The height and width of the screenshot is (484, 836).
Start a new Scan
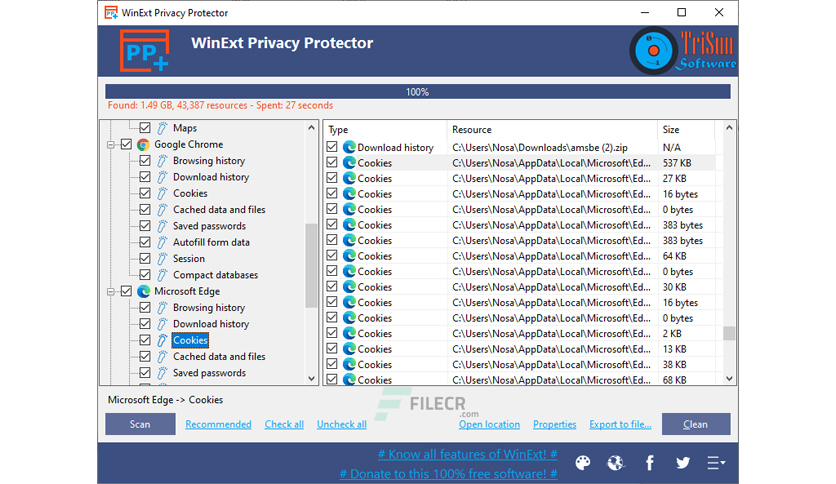(140, 424)
